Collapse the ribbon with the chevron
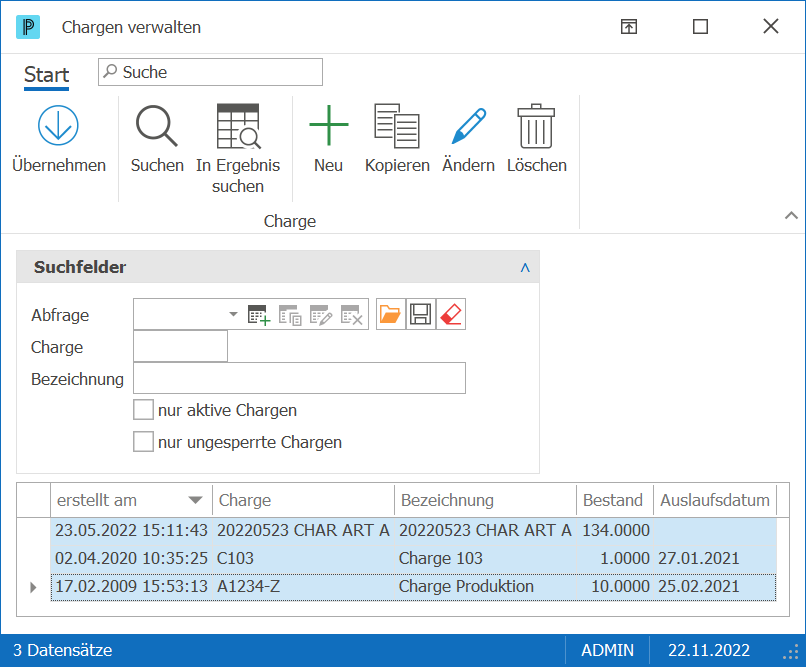806x667 pixels. [791, 215]
